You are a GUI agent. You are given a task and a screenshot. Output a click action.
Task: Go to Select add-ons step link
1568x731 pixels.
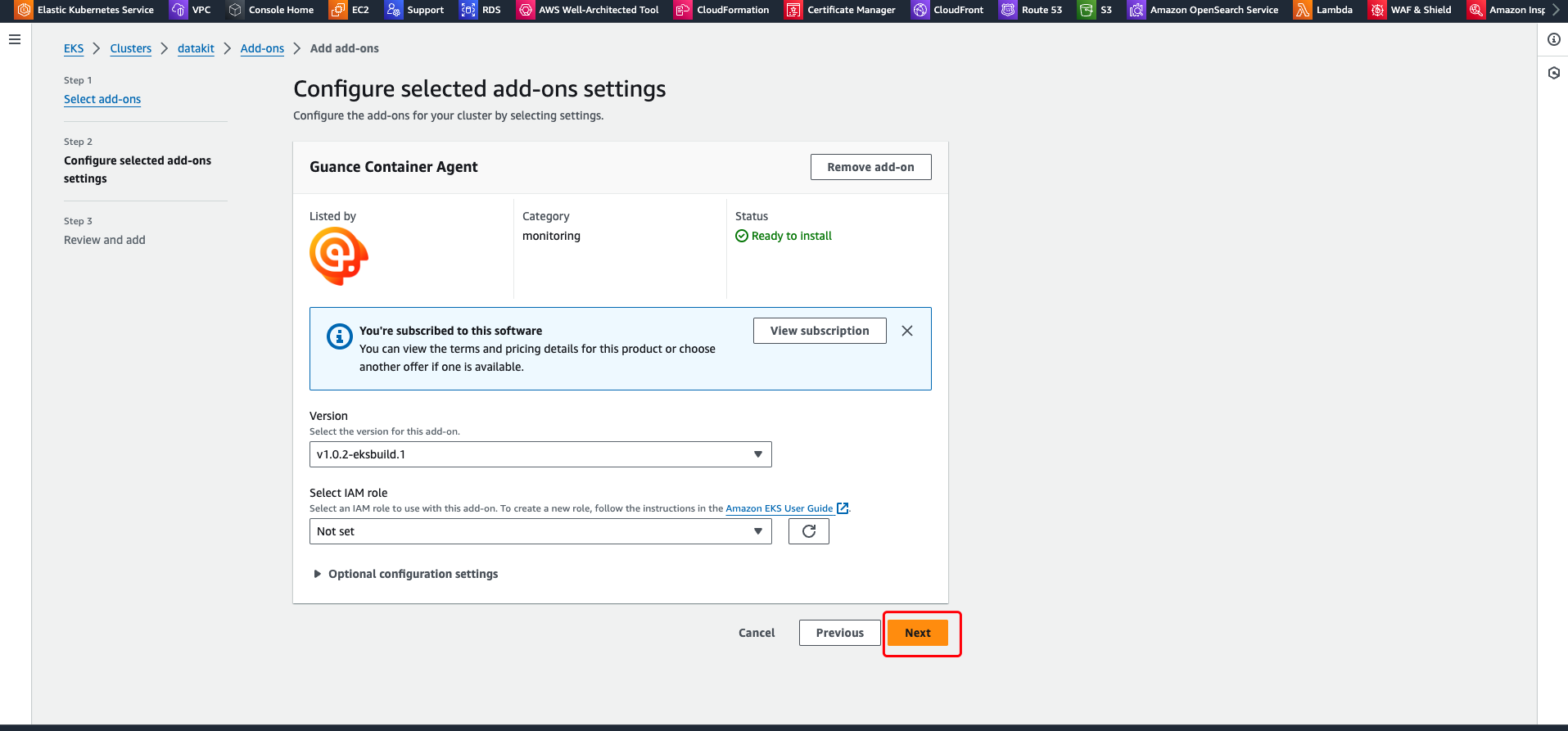pyautogui.click(x=102, y=99)
